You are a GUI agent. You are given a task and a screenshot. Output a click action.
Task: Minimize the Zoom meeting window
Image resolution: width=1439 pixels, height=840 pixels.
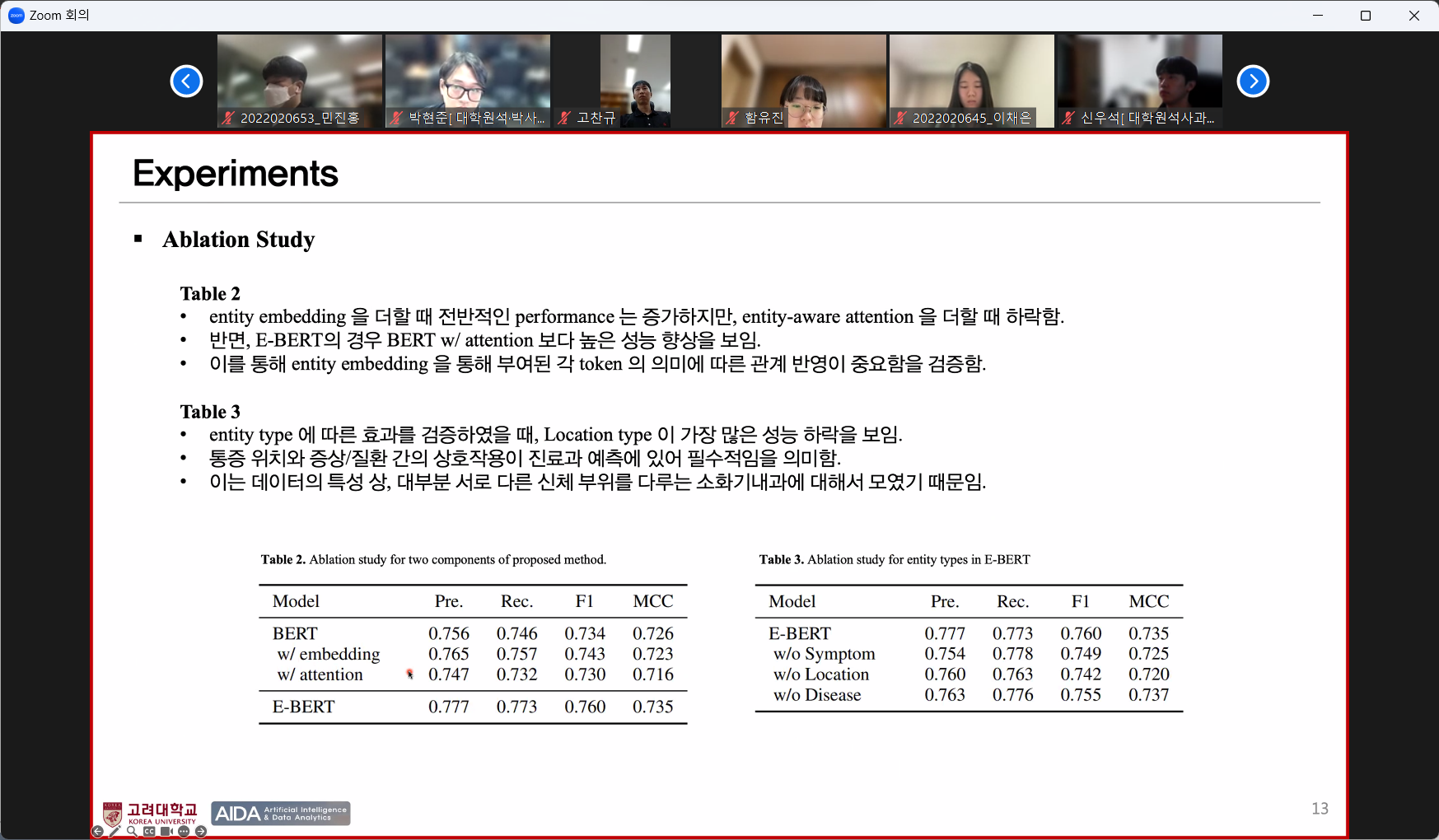pyautogui.click(x=1318, y=16)
